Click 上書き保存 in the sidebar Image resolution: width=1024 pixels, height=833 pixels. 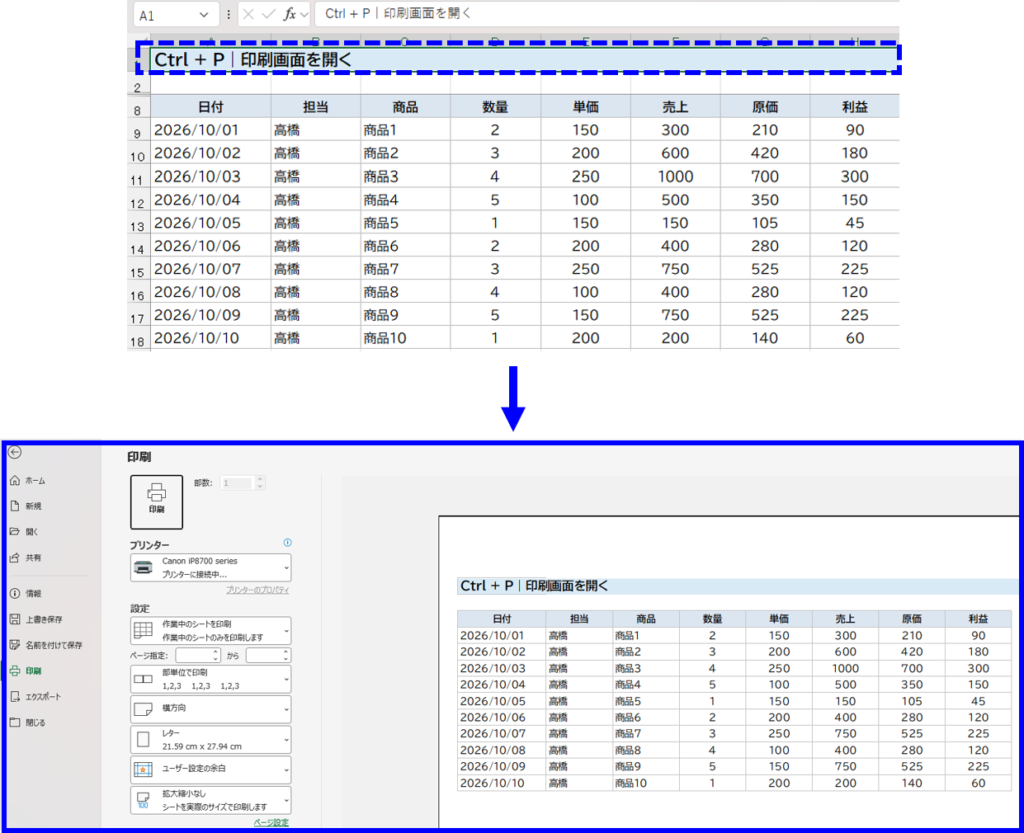coord(37,619)
